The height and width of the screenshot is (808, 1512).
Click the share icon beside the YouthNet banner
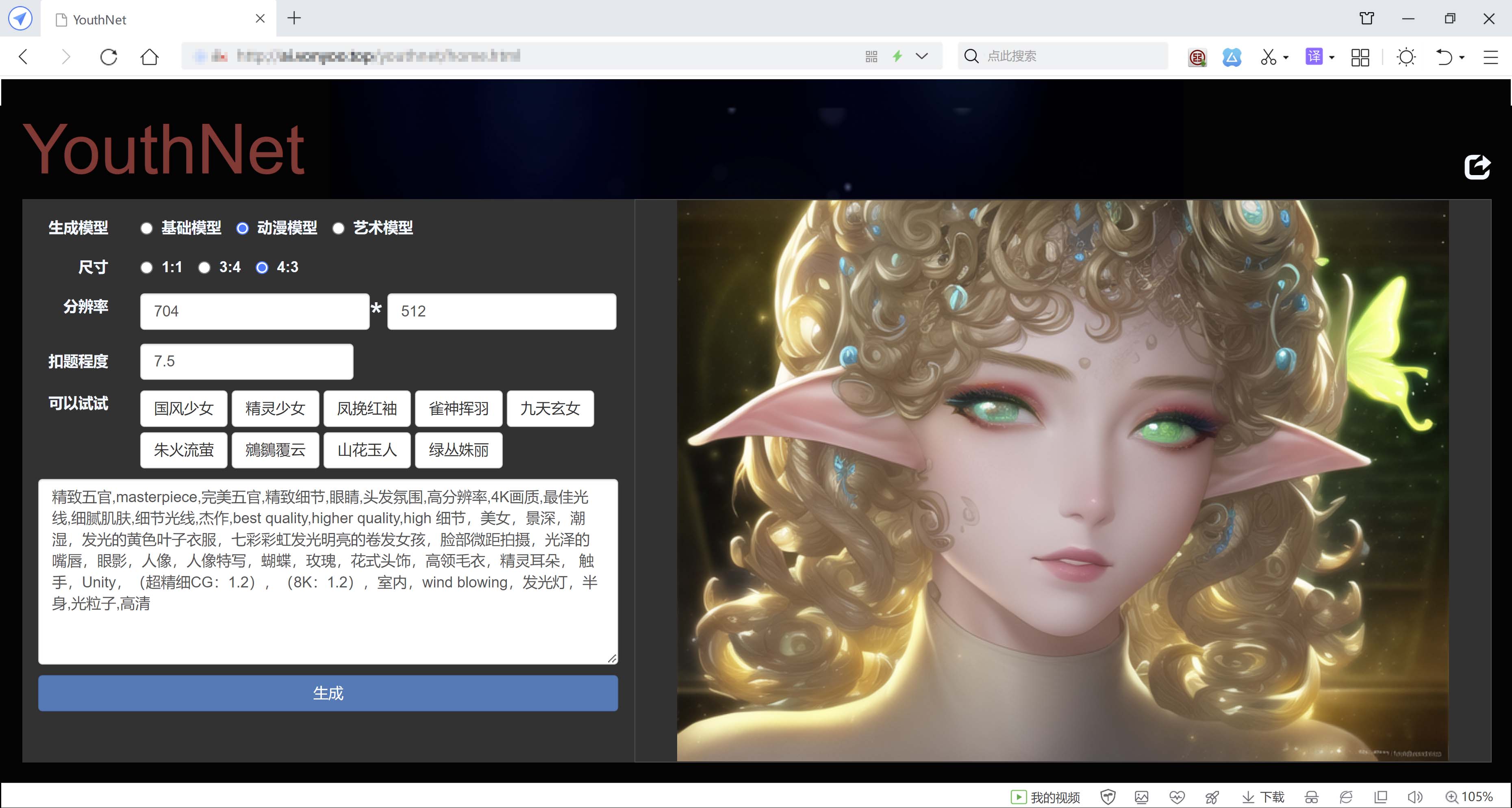coord(1477,167)
